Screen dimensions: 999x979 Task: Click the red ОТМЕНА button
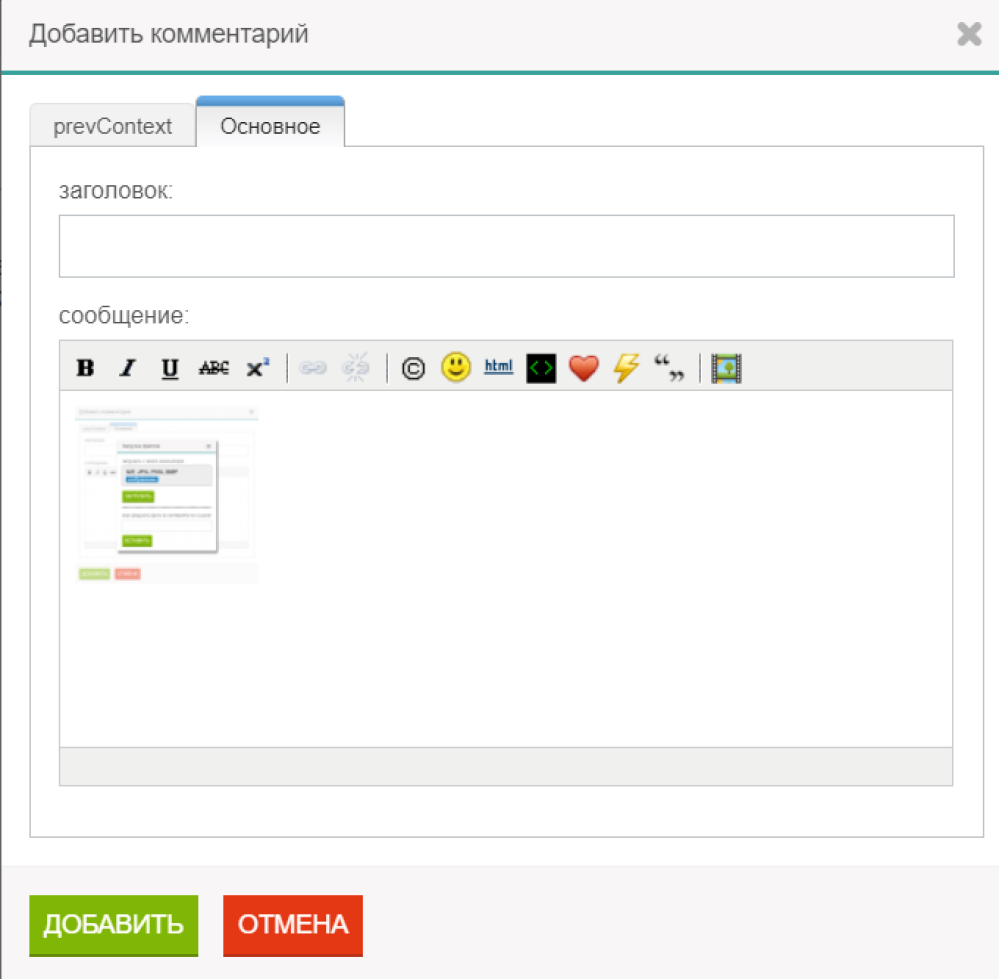click(292, 925)
